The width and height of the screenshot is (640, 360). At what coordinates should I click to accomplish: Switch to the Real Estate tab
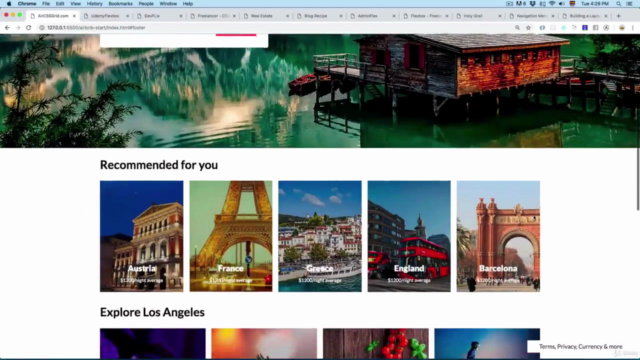(x=265, y=16)
